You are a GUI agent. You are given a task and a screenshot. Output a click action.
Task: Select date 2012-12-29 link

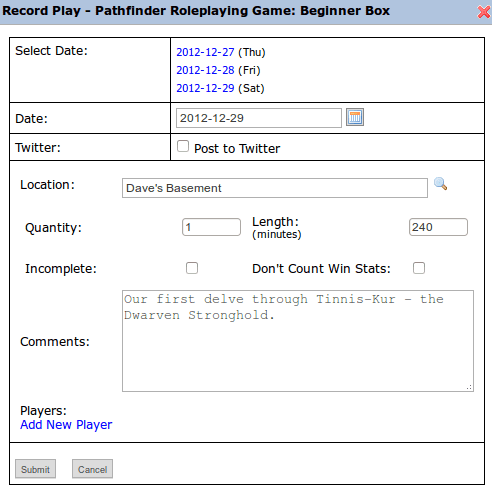click(205, 88)
